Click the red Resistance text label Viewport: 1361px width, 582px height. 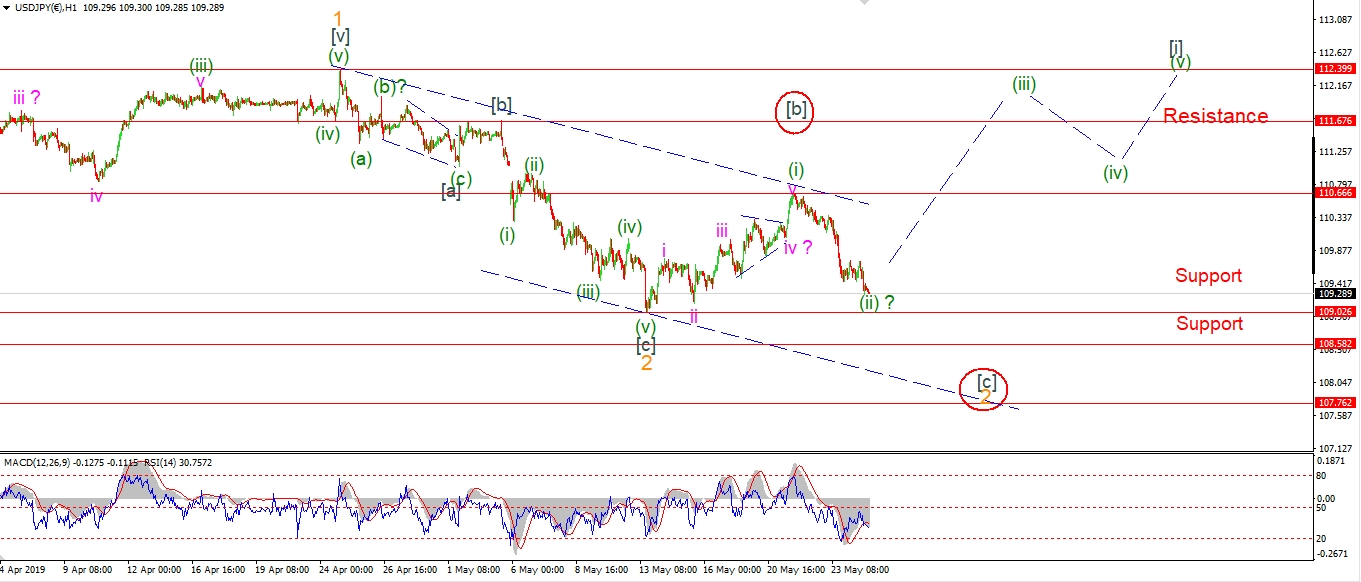point(1215,116)
